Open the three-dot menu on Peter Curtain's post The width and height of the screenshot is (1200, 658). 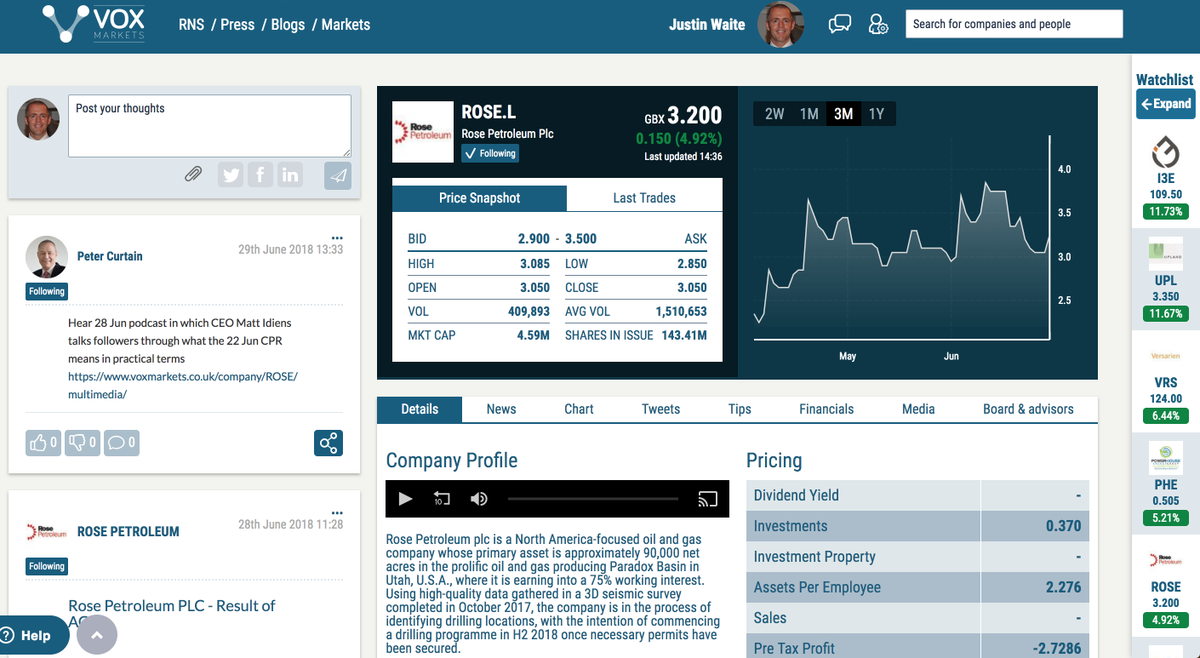(337, 237)
